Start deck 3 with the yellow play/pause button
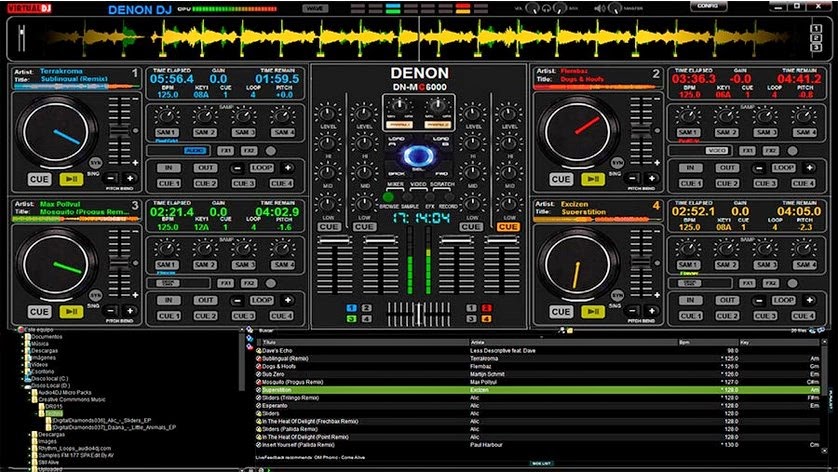The height and width of the screenshot is (472, 838). point(71,312)
